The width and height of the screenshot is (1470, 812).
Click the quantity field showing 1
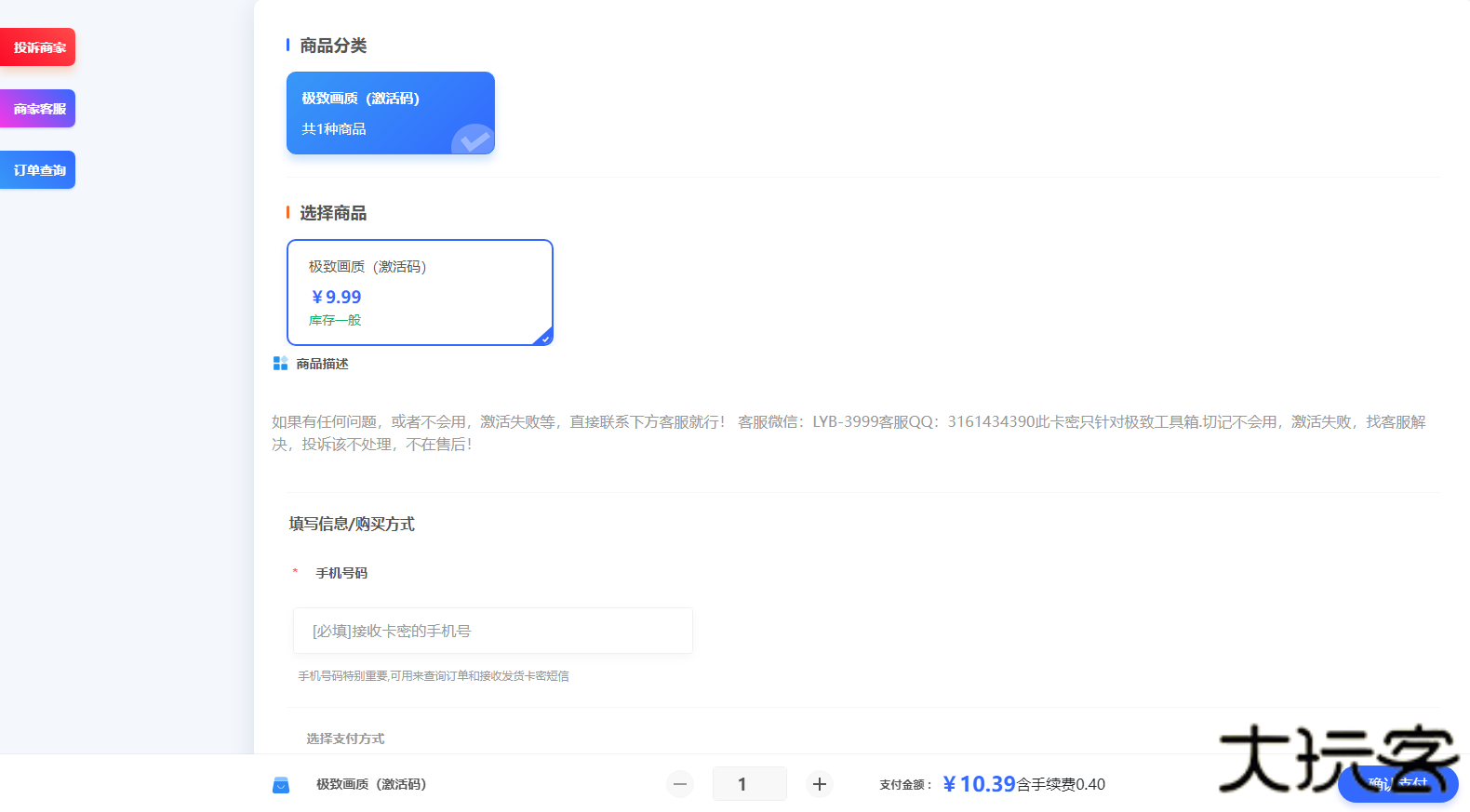click(x=750, y=784)
